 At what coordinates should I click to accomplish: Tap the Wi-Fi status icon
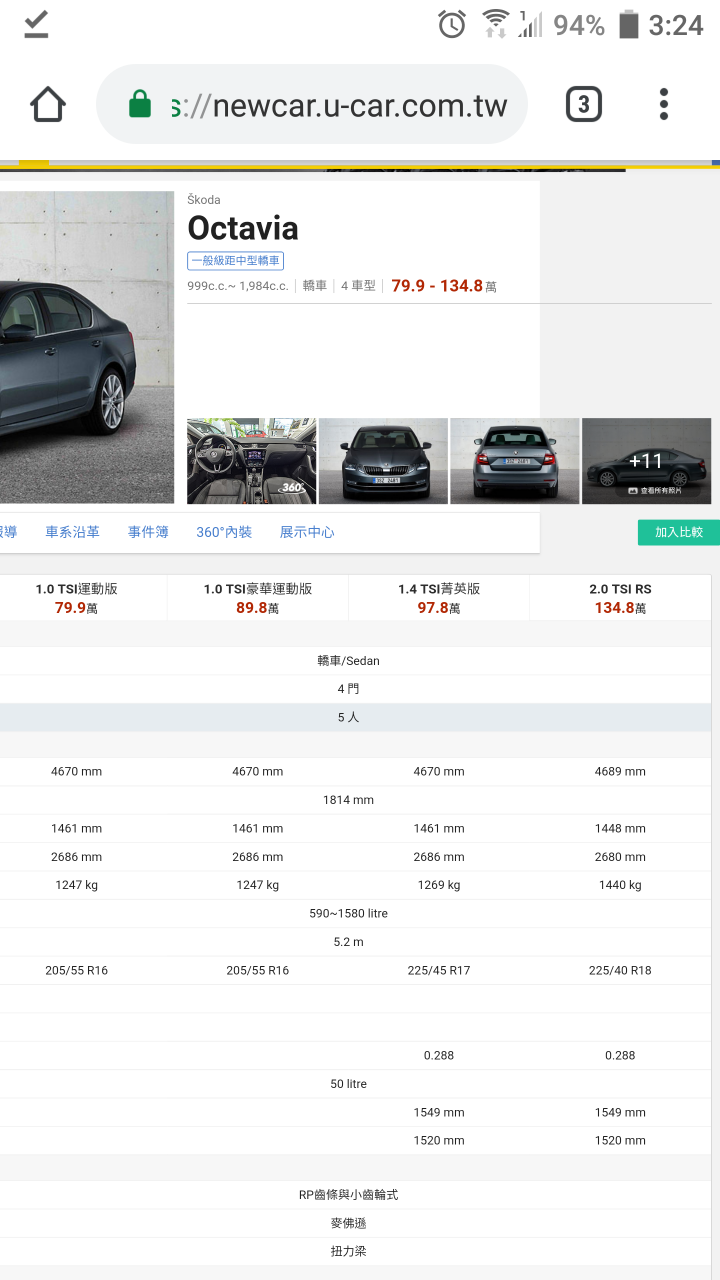click(x=495, y=24)
